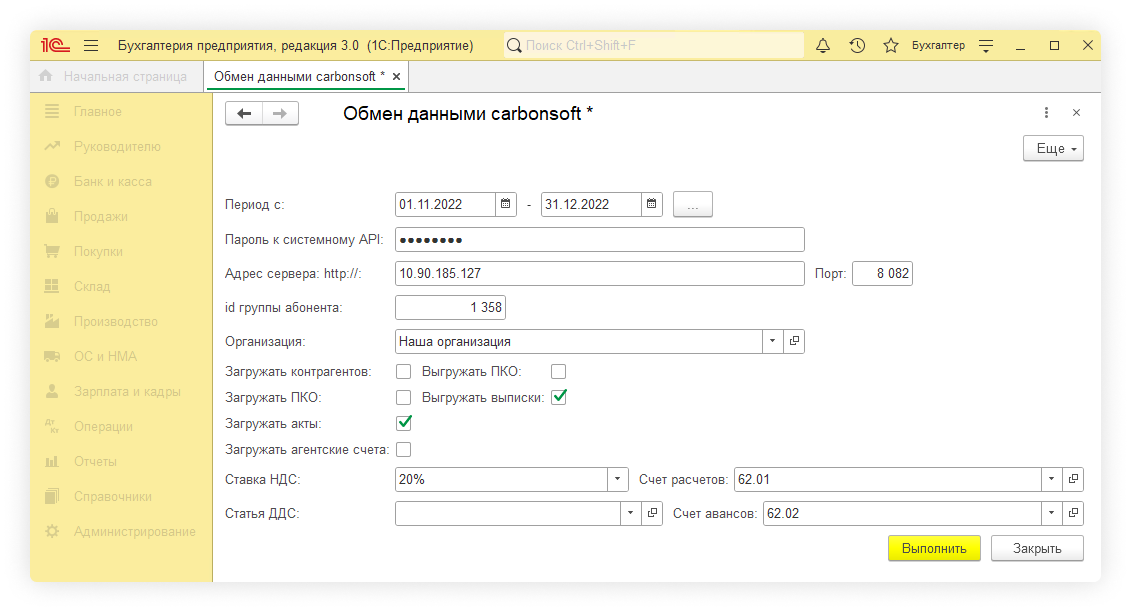The width and height of the screenshot is (1131, 612).
Task: Uncheck Выгружать выписки checkbox
Action: [x=559, y=397]
